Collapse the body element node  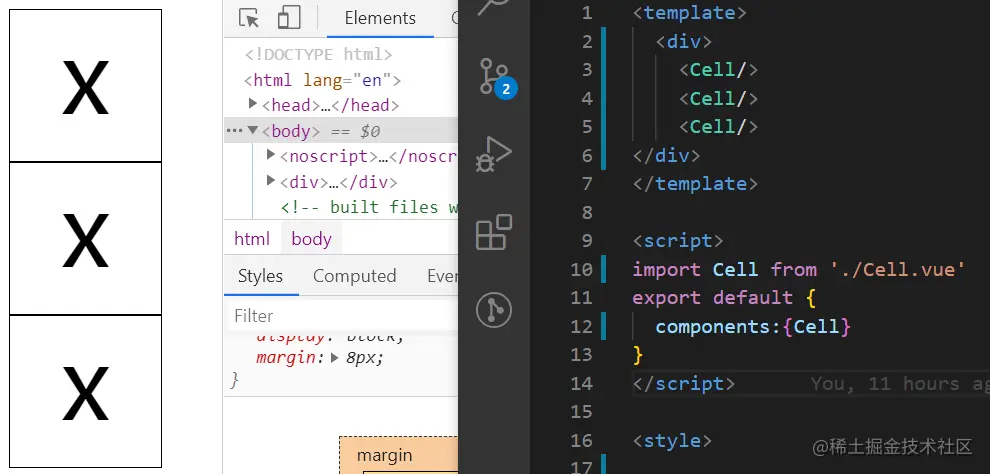(253, 130)
